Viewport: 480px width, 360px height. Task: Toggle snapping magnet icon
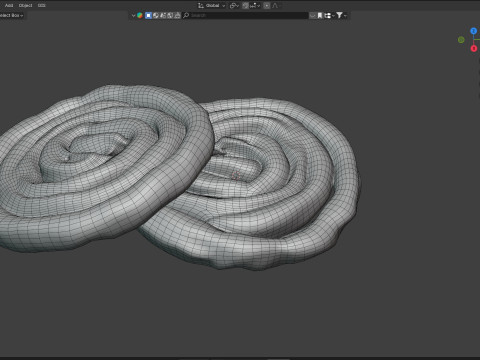click(x=245, y=5)
